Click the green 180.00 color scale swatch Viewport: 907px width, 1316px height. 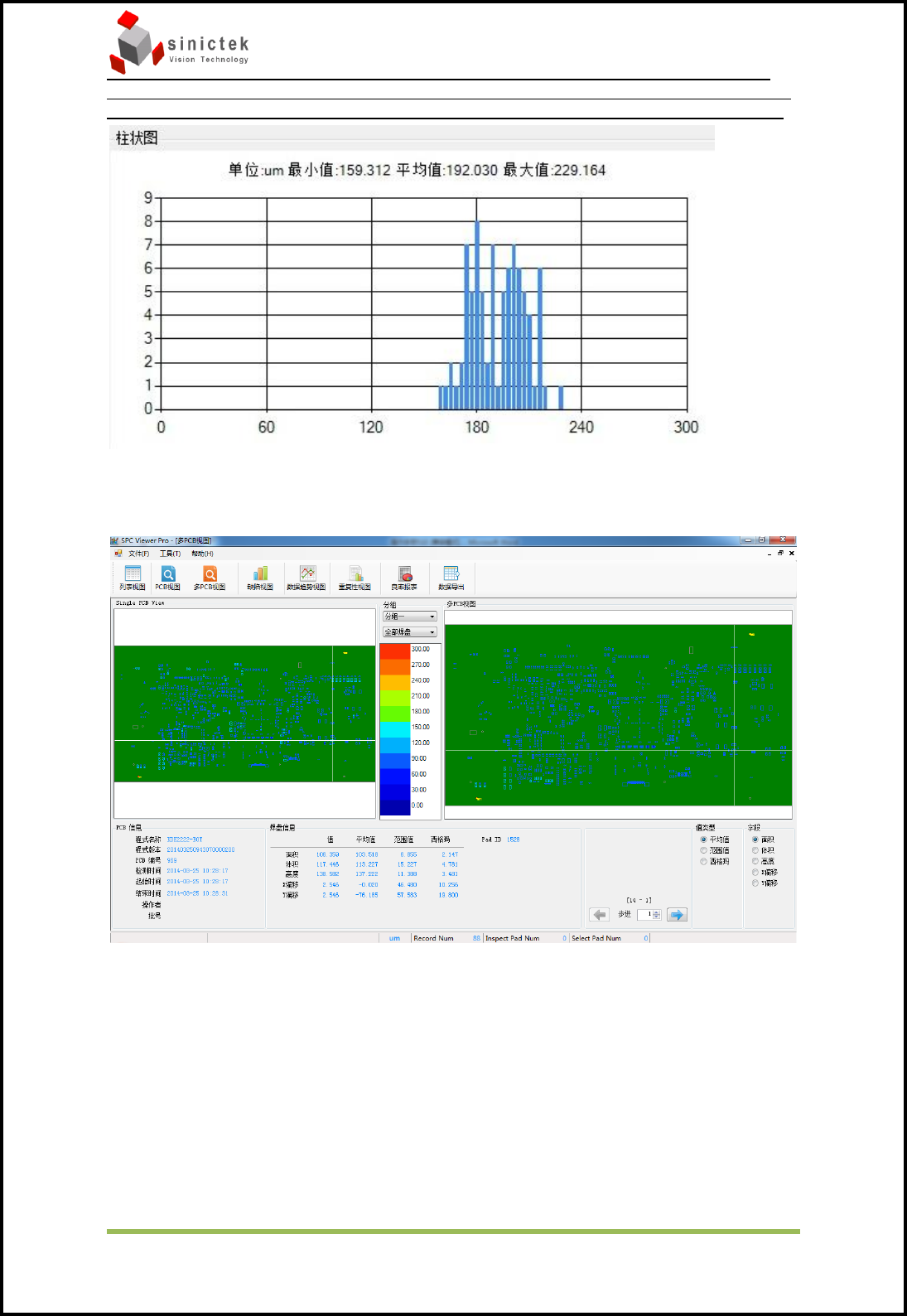coord(395,714)
